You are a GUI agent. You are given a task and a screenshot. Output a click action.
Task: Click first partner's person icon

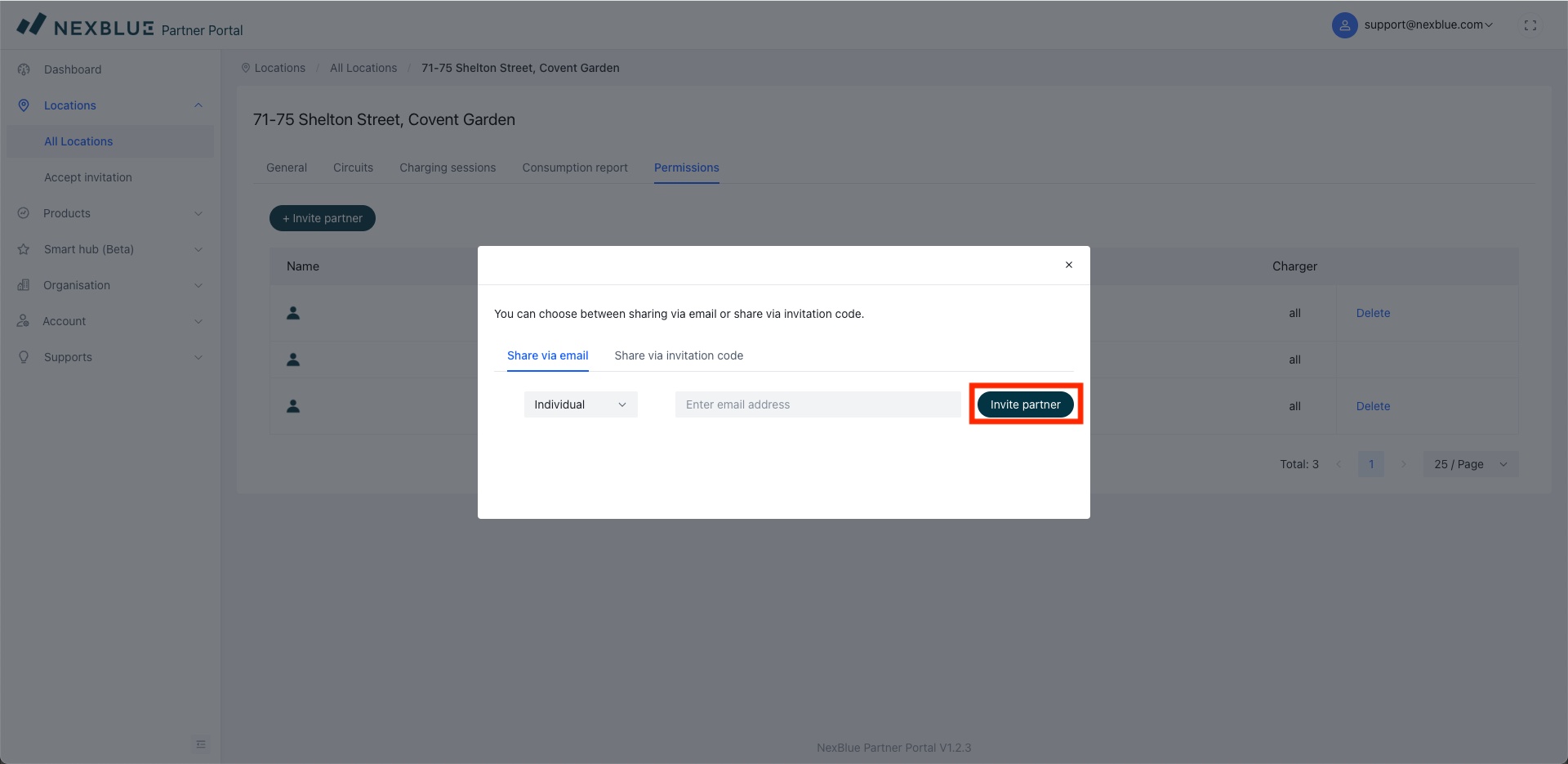(x=293, y=313)
